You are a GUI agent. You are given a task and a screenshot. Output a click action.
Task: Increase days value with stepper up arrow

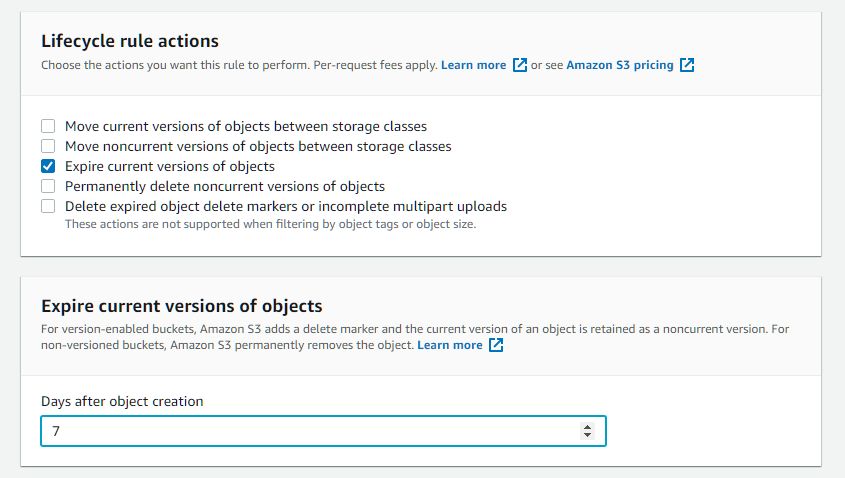point(587,427)
